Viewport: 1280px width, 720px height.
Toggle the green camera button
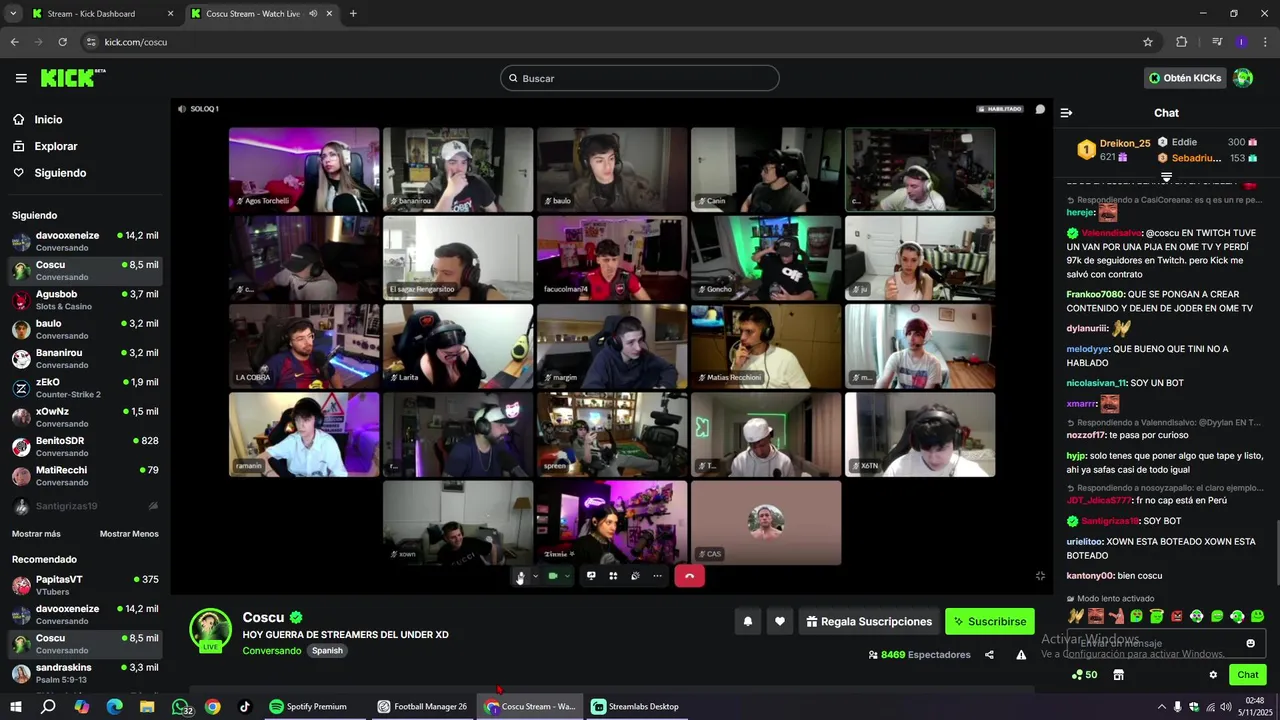[x=553, y=576]
